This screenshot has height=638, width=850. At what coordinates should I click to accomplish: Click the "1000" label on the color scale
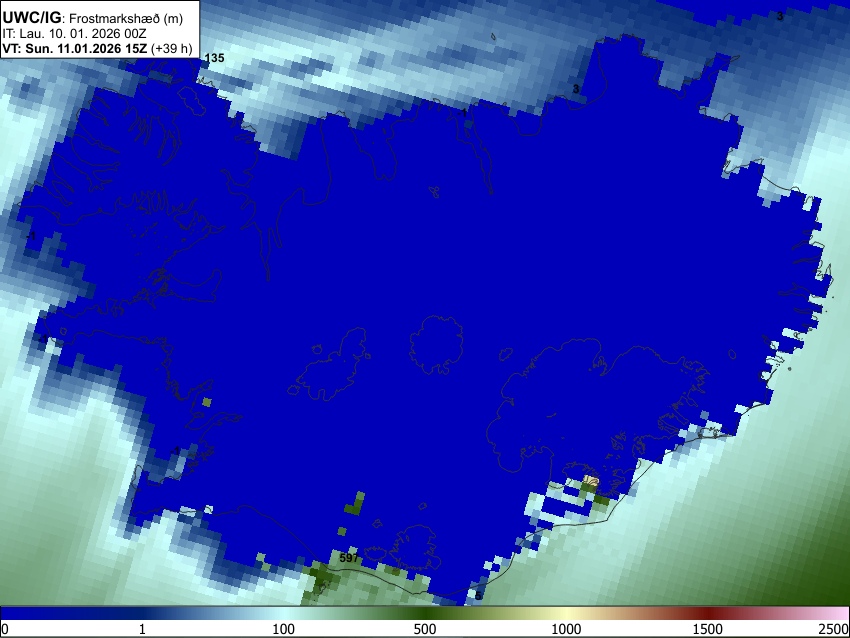pyautogui.click(x=566, y=629)
